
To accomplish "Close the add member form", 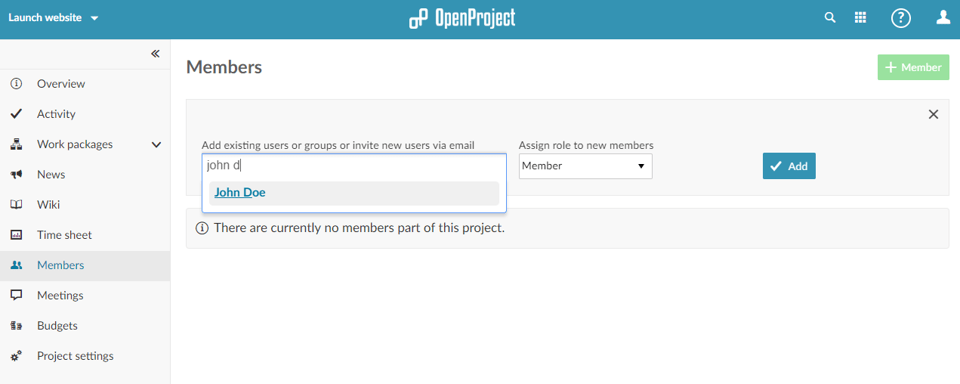I will click(933, 115).
